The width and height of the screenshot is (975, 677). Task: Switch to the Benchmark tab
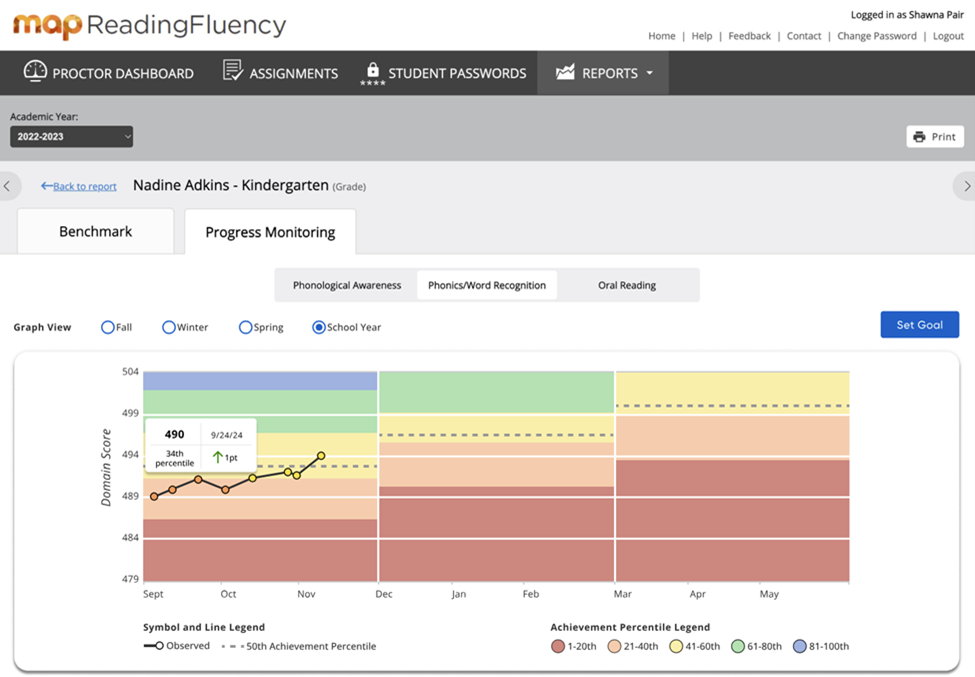(96, 231)
